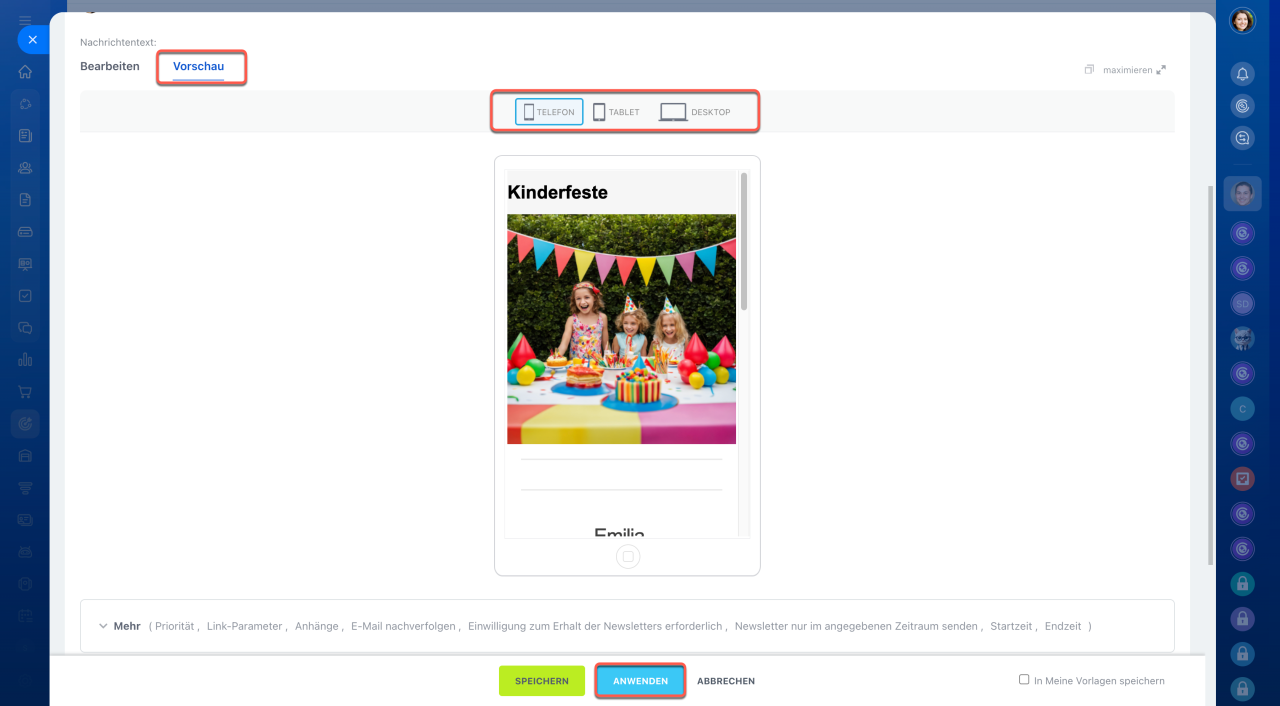Click the Kinderfeste heading in preview
The width and height of the screenshot is (1280, 706).
coord(557,192)
